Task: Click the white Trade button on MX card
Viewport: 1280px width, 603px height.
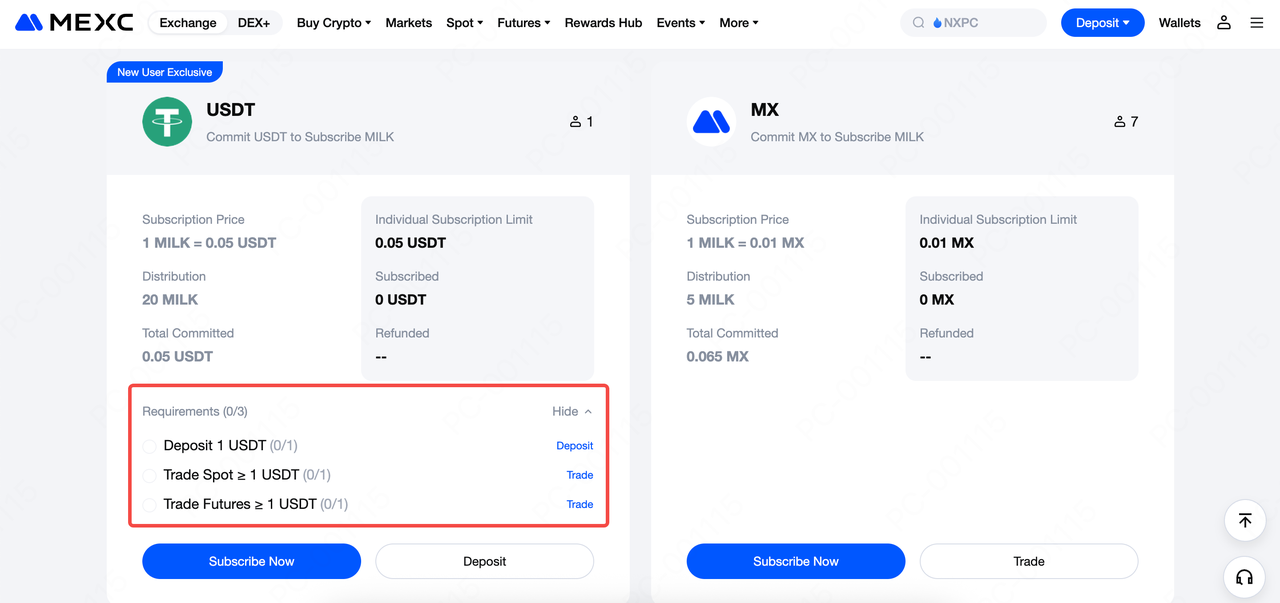Action: 1029,561
